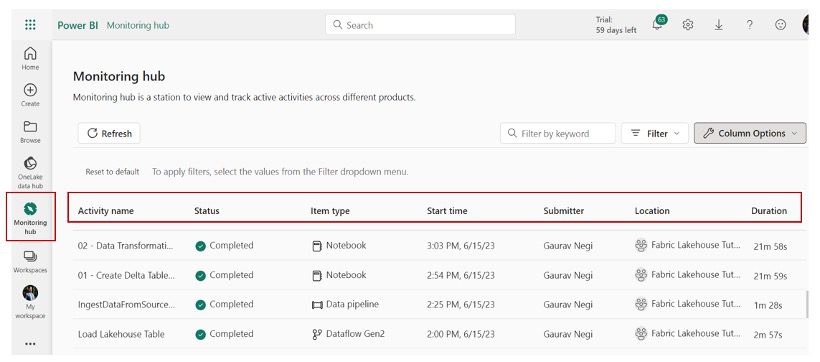Open activity 01 - Create Delta Table...

[127, 275]
